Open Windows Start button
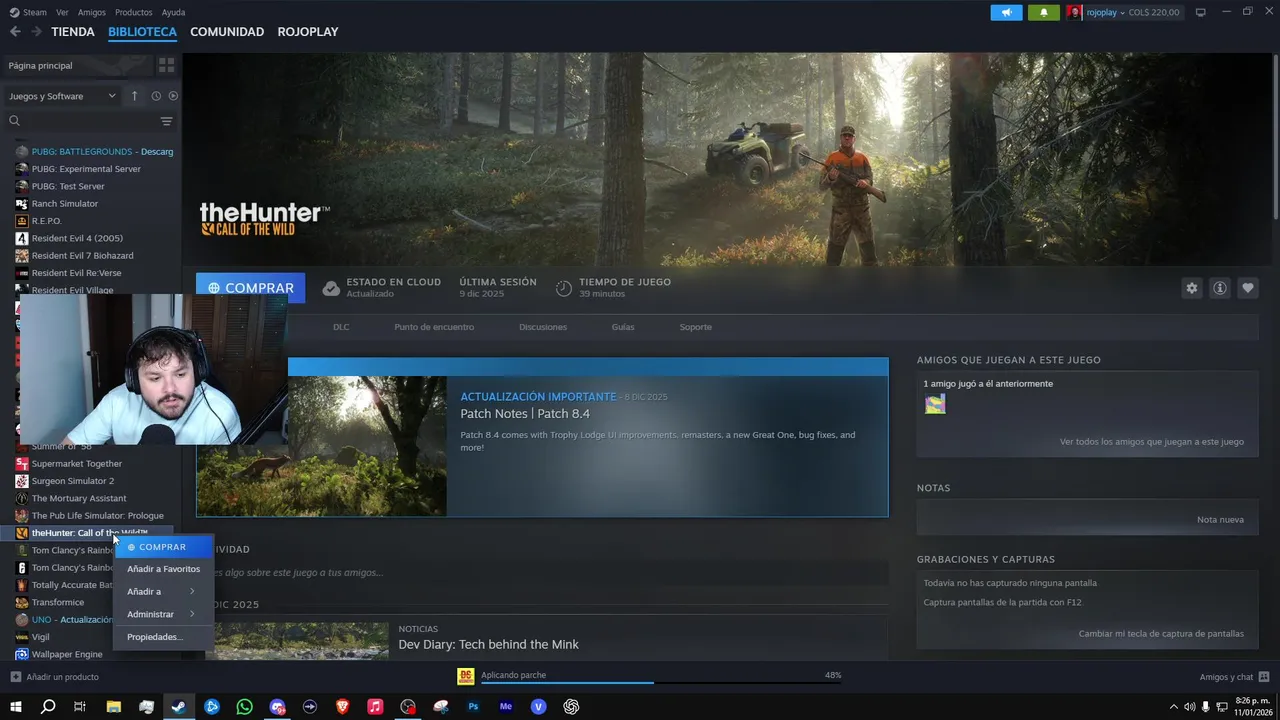The width and height of the screenshot is (1280, 720). [15, 707]
